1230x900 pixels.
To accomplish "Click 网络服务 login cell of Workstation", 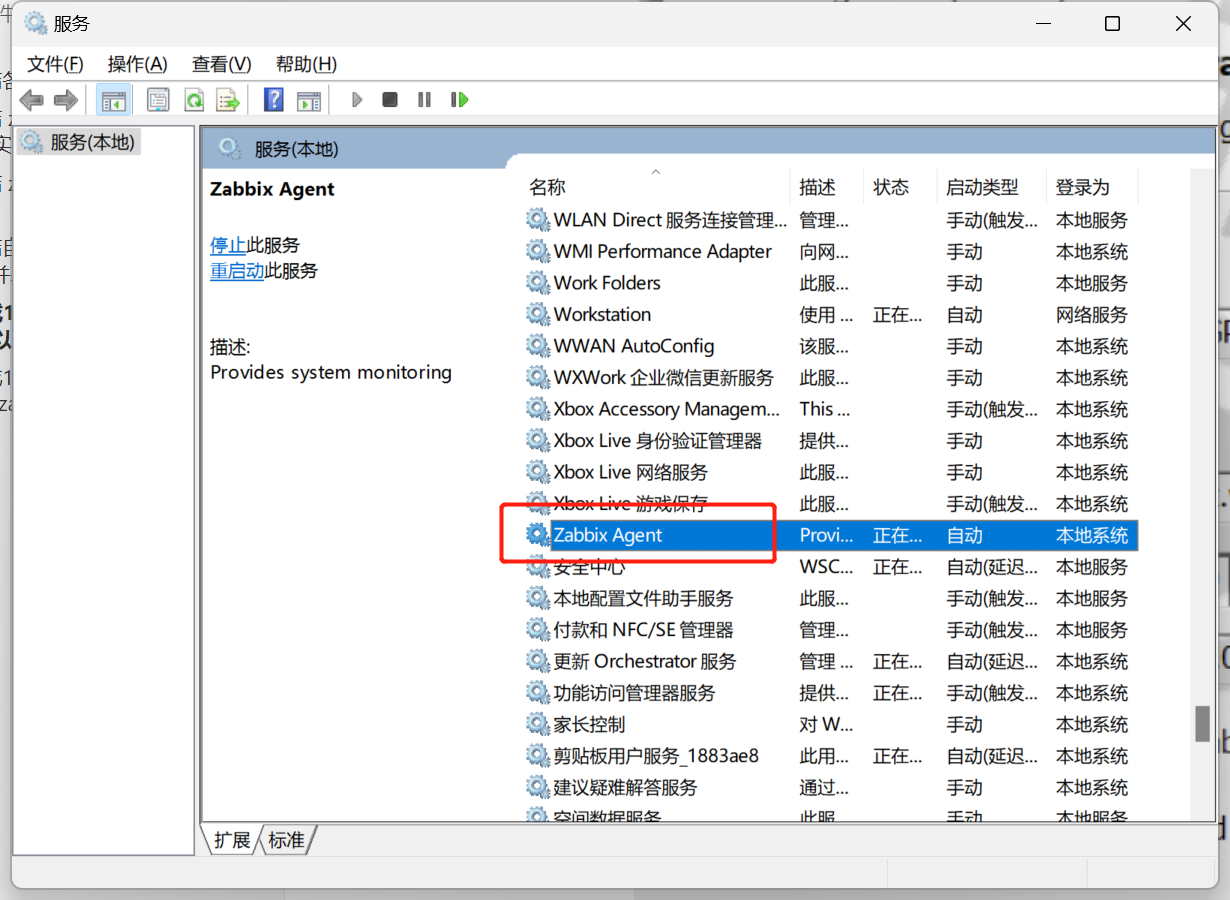I will point(1092,315).
